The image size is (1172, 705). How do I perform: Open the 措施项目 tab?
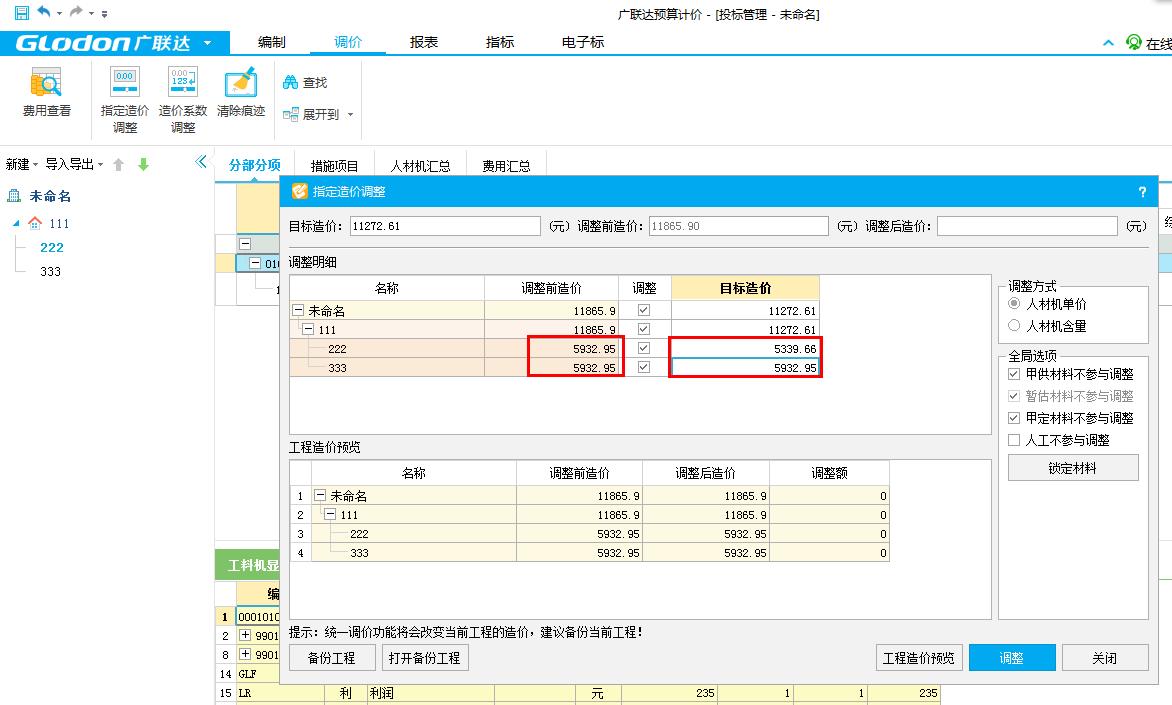(334, 166)
